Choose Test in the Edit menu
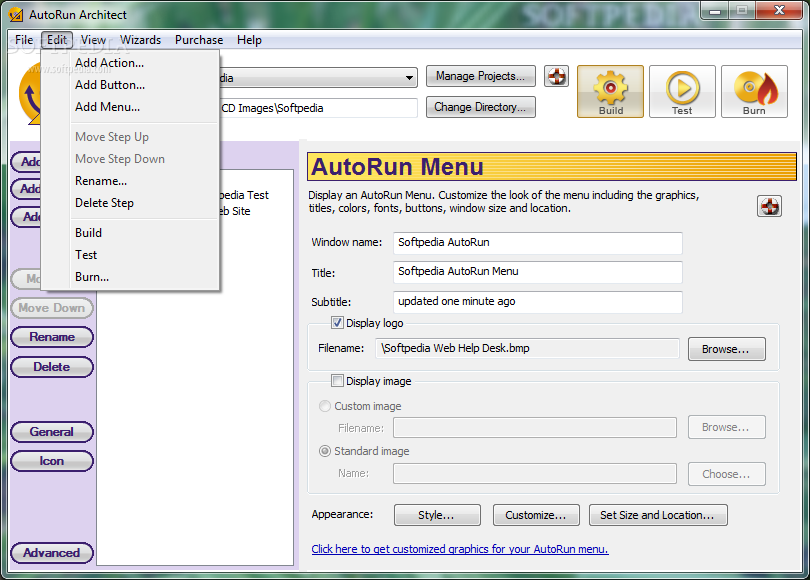Image resolution: width=810 pixels, height=580 pixels. [x=130, y=255]
